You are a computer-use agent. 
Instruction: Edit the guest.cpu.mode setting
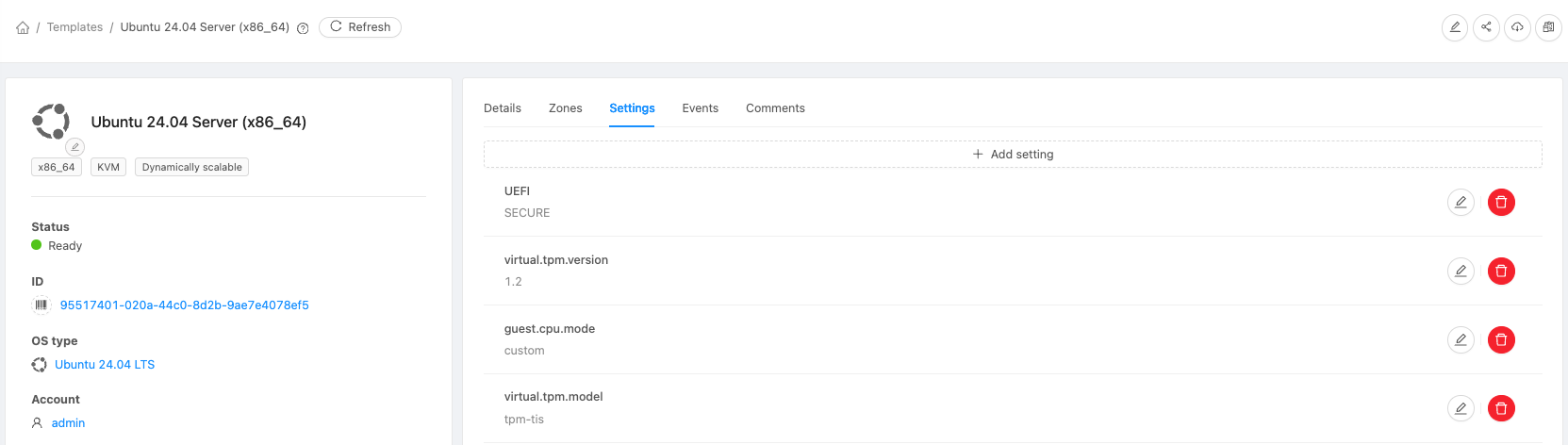1461,339
